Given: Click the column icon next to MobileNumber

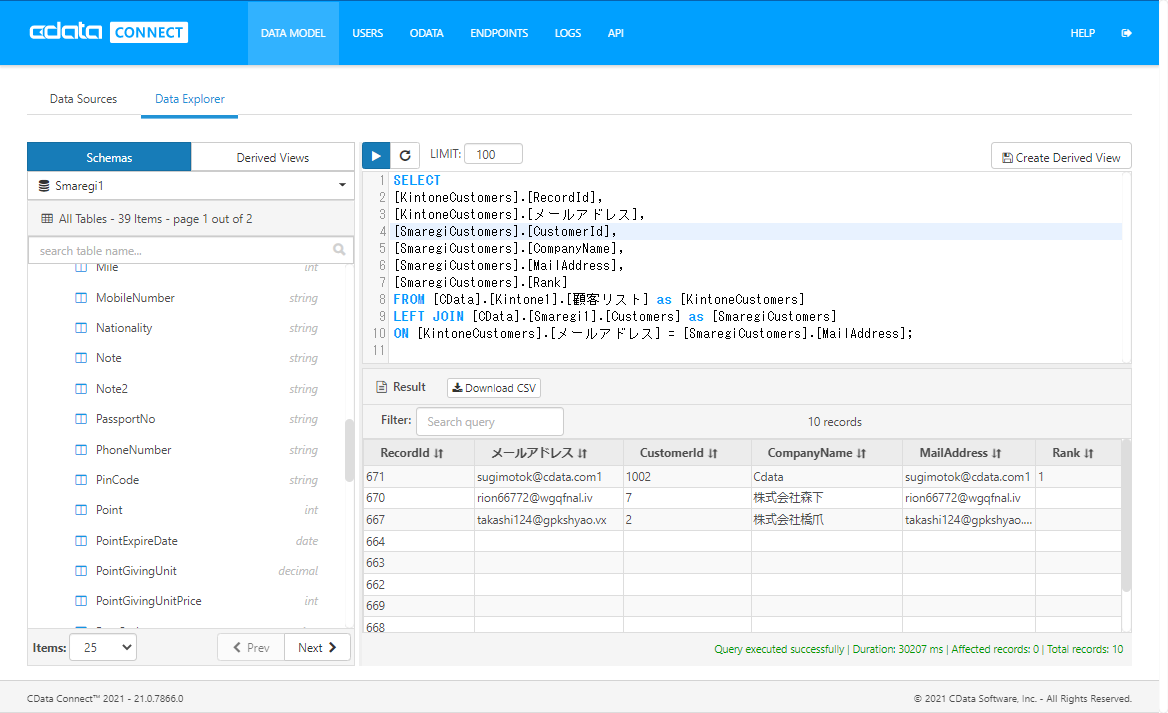Looking at the screenshot, I should pos(81,298).
